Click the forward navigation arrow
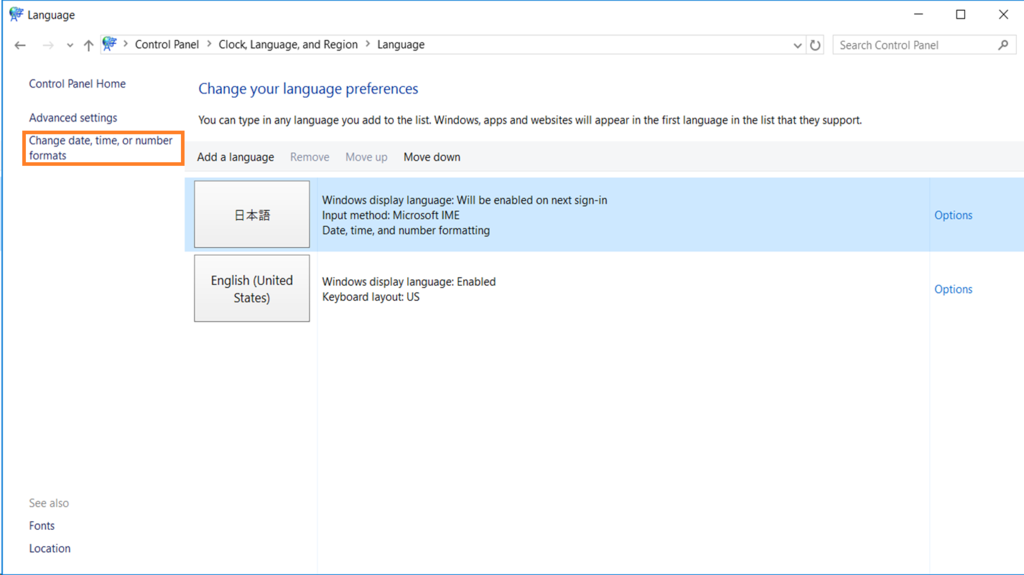Screen dimensions: 1024x575 (48, 45)
